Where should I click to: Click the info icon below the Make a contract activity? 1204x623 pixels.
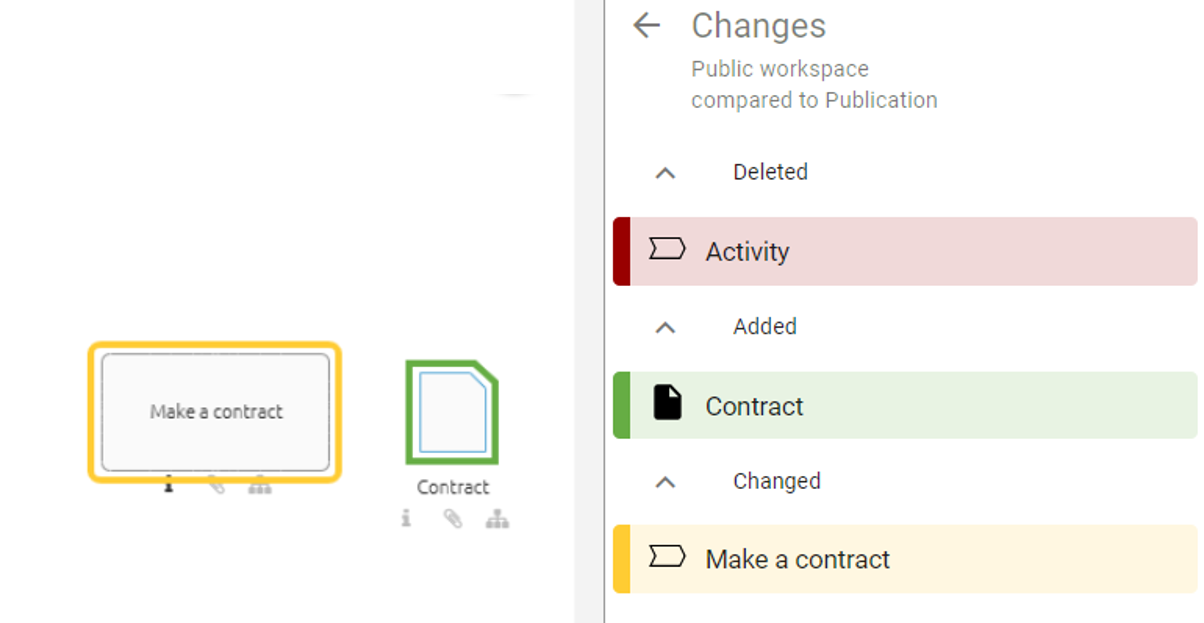[169, 485]
